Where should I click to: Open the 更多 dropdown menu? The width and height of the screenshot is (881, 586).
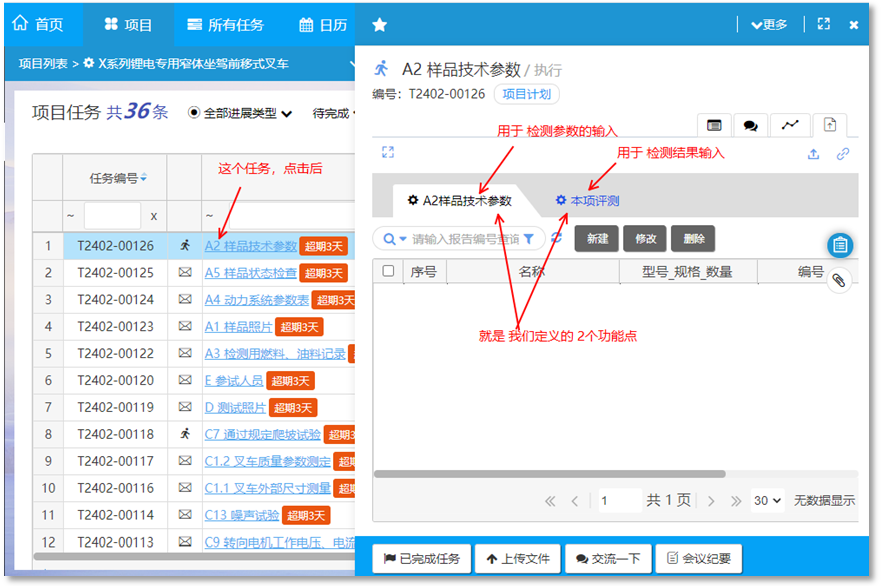pyautogui.click(x=769, y=25)
